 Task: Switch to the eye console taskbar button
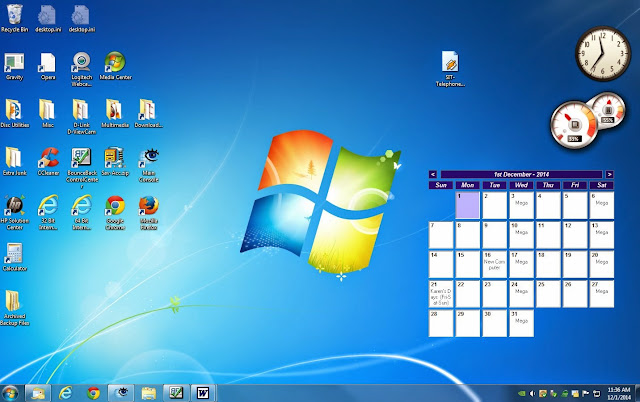121,393
